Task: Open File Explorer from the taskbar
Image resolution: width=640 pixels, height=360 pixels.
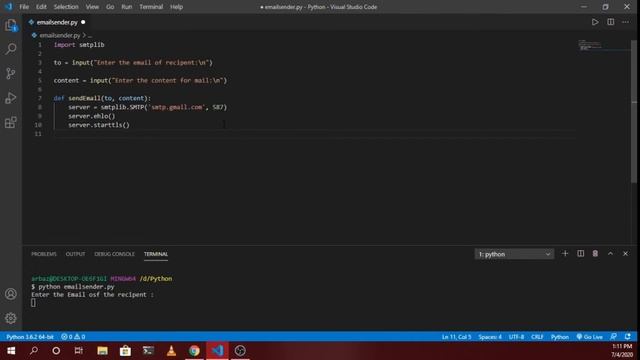Action: pos(102,351)
